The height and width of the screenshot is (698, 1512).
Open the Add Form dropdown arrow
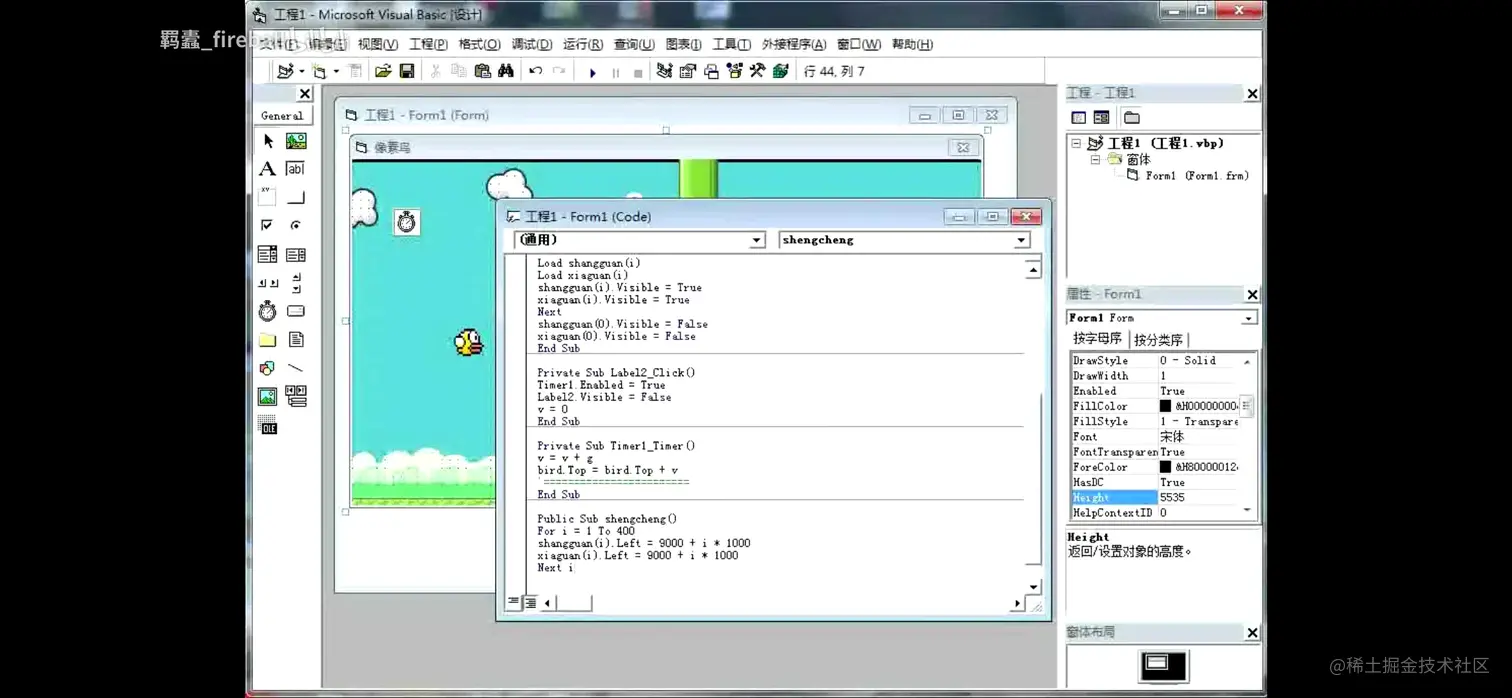tap(336, 71)
